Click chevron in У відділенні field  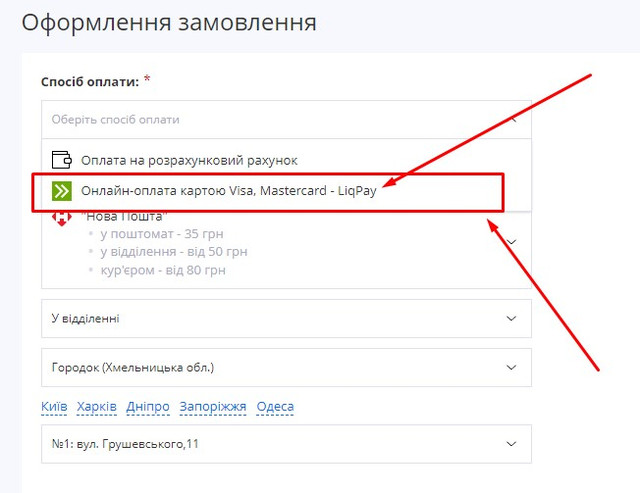coord(511,318)
